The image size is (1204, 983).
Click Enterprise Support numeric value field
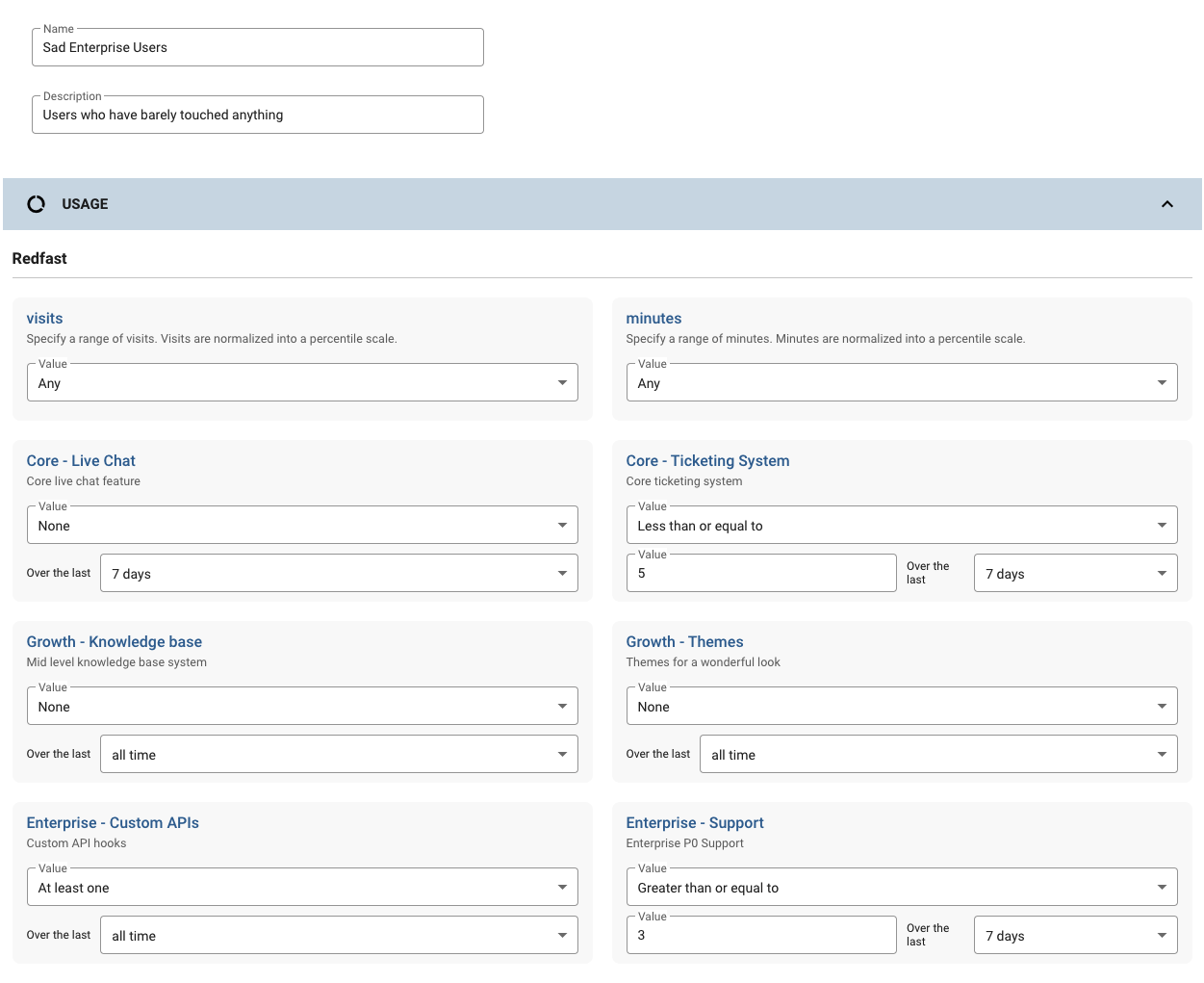pos(760,935)
